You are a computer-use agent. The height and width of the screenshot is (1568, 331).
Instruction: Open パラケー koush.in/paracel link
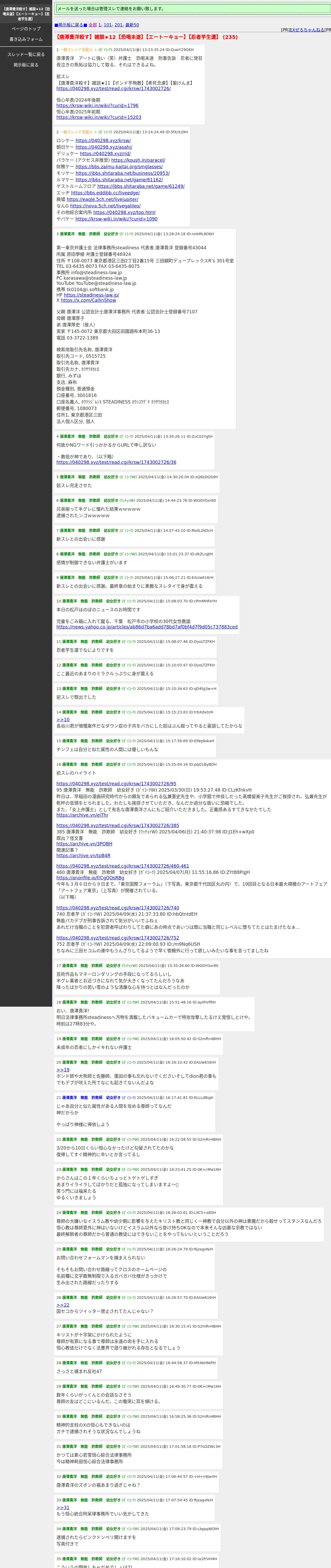(x=138, y=160)
